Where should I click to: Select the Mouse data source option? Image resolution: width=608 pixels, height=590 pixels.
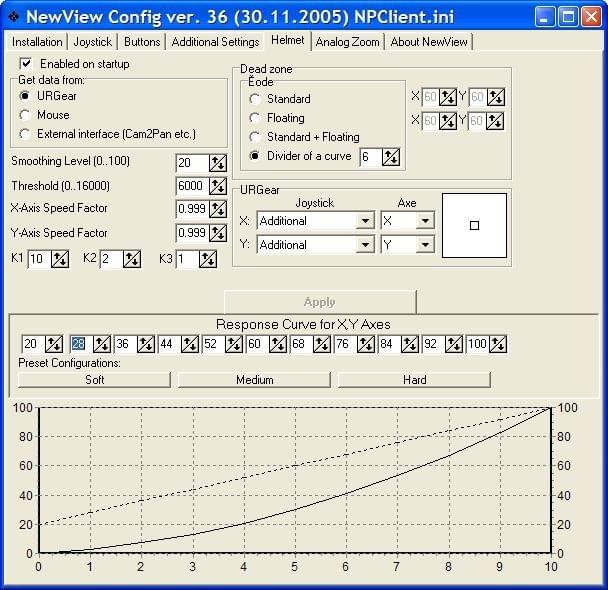coord(25,115)
